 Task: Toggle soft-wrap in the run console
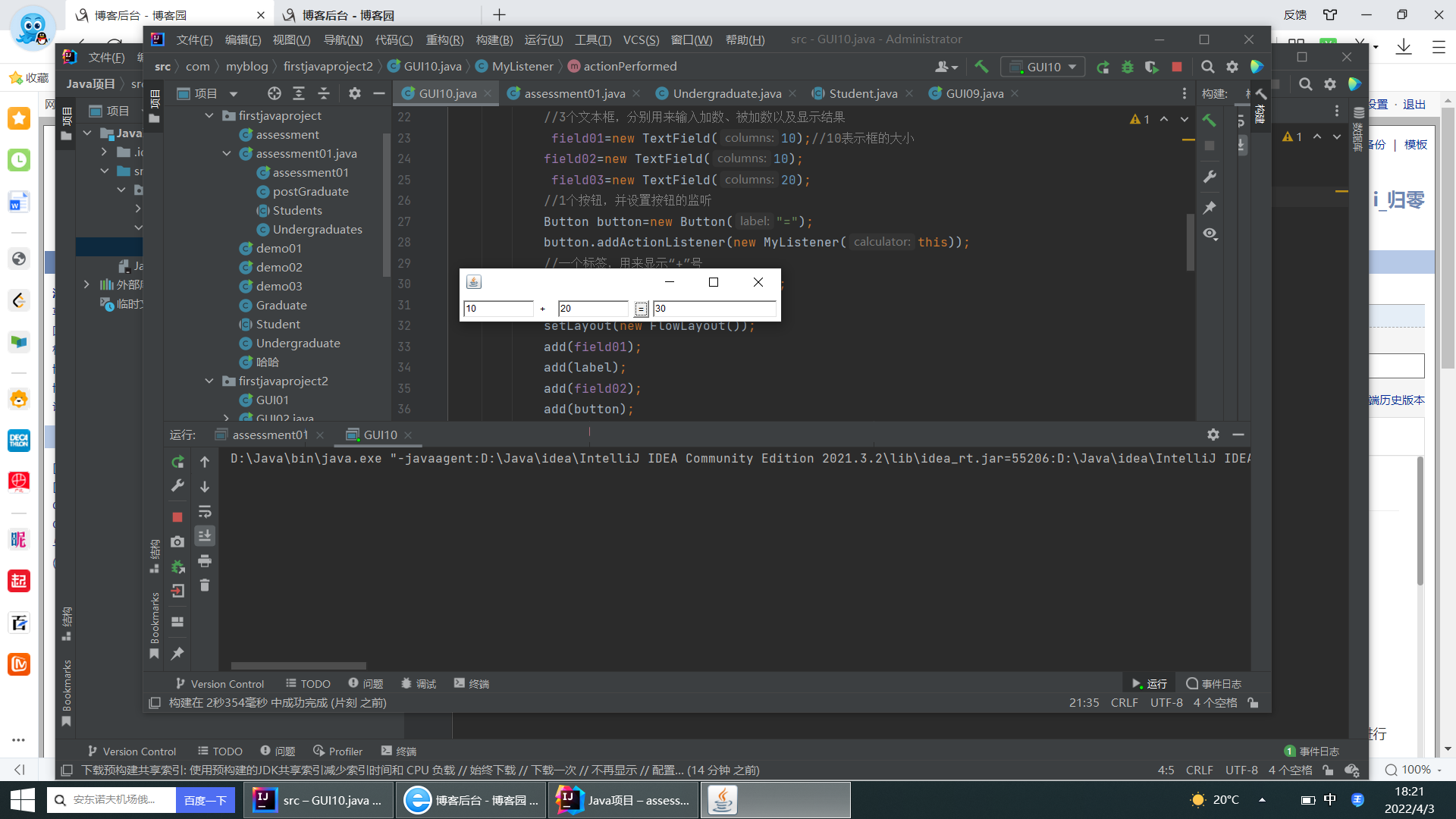(205, 512)
